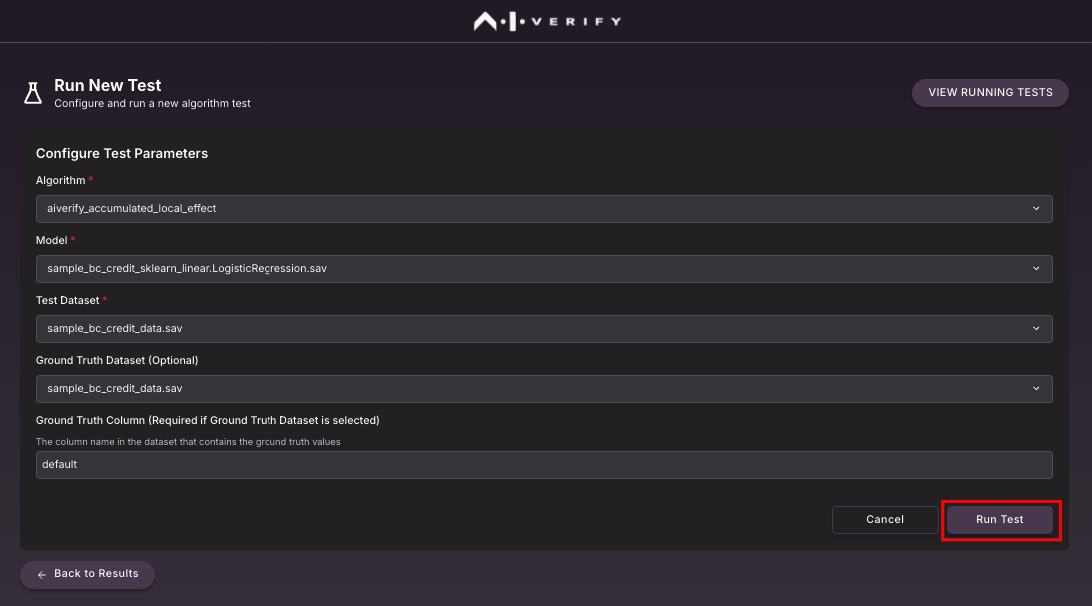Click the Ground Truth Column label
The height and width of the screenshot is (606, 1092).
click(208, 421)
